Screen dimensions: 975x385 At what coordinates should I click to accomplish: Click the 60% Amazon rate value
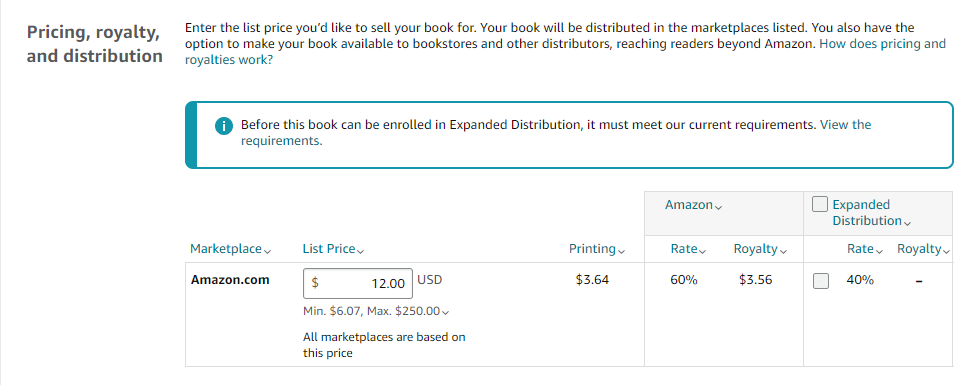coord(684,280)
